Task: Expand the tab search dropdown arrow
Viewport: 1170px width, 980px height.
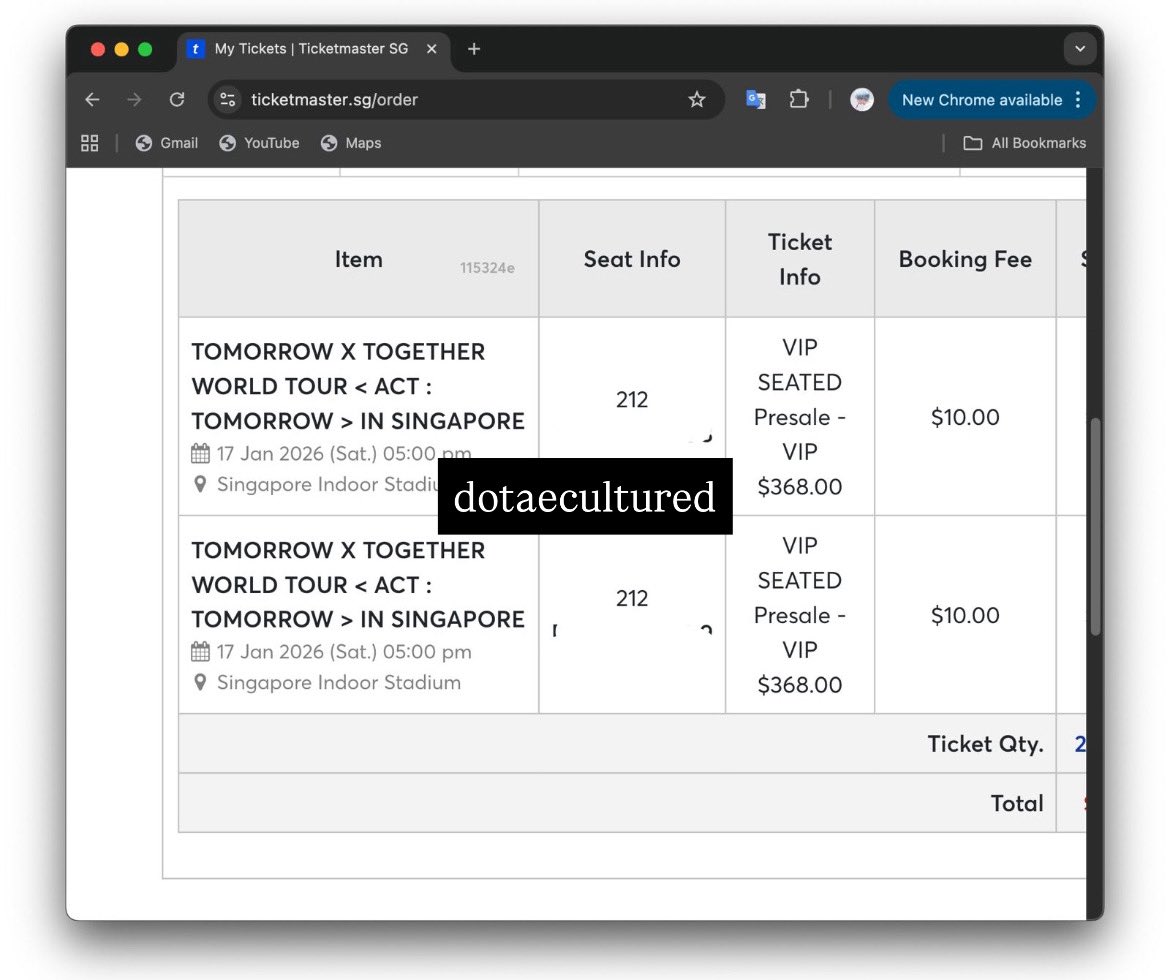Action: pos(1080,49)
